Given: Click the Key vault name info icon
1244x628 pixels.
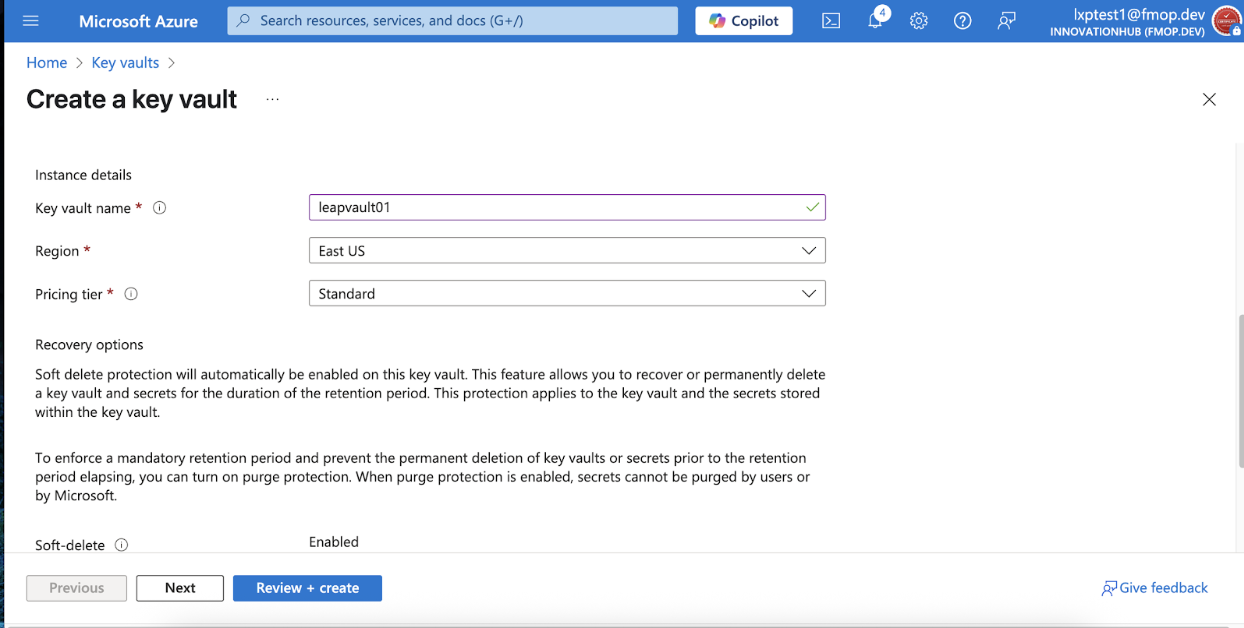Looking at the screenshot, I should (x=159, y=208).
